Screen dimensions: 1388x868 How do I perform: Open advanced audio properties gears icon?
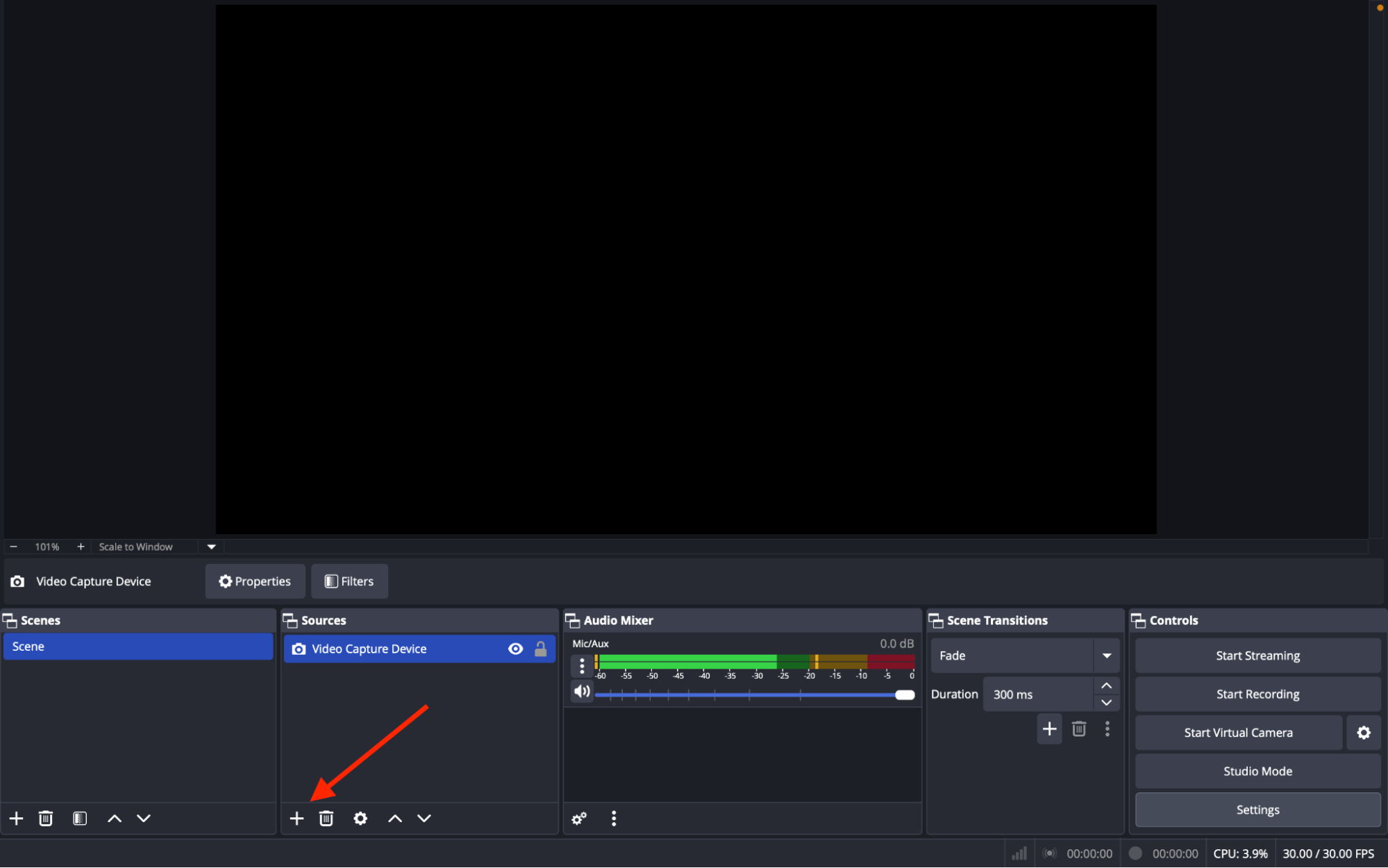tap(579, 819)
